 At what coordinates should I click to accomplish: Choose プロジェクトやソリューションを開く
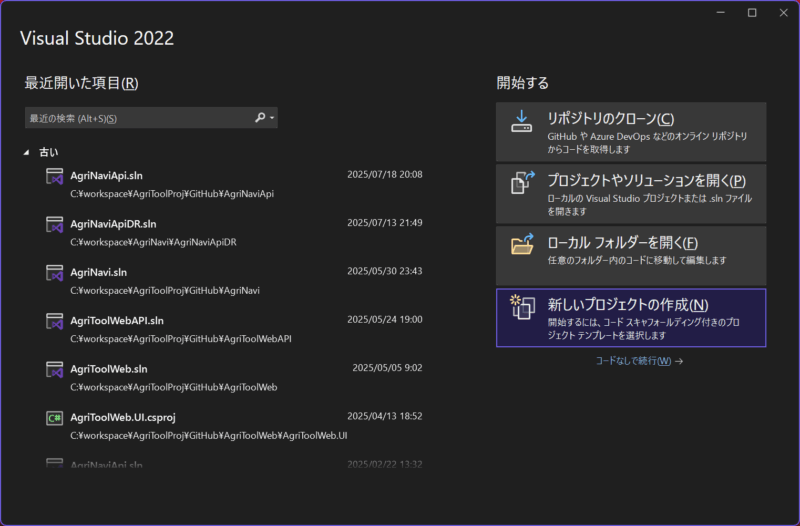point(631,192)
